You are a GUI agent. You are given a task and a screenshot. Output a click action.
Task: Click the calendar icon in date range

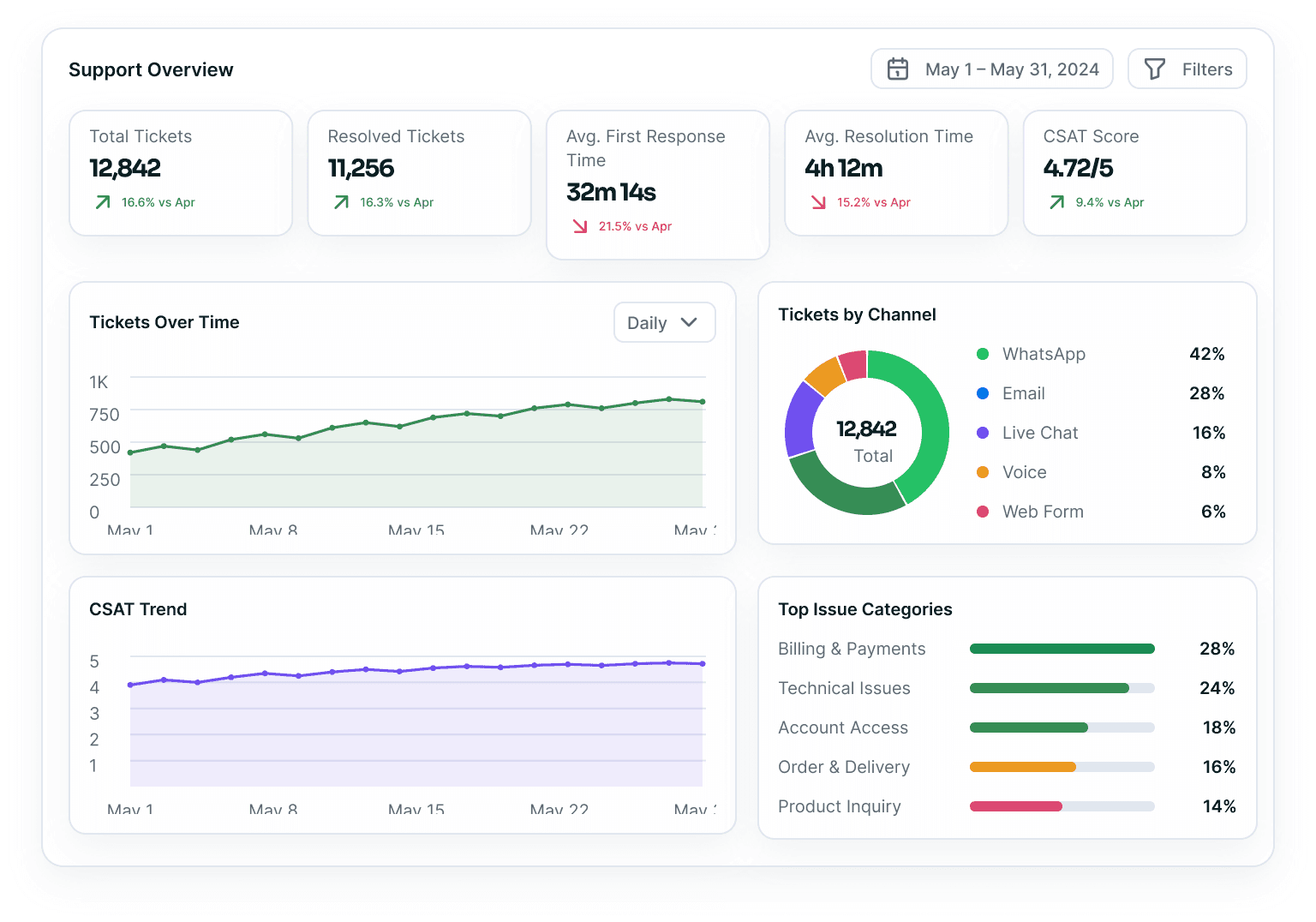[897, 69]
